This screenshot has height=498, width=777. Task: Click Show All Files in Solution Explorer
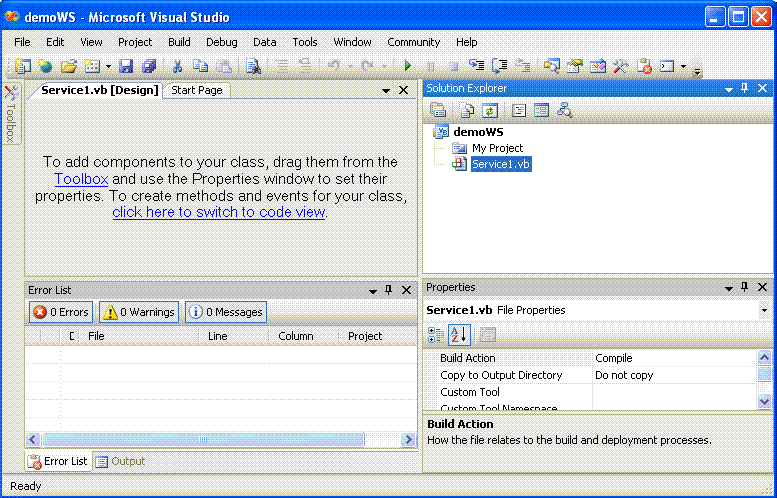pyautogui.click(x=467, y=110)
